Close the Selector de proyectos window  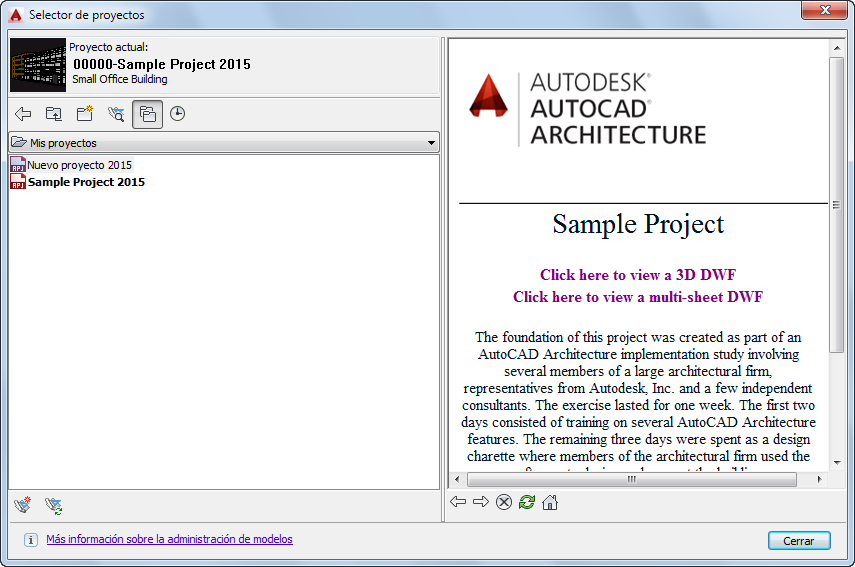pos(825,10)
